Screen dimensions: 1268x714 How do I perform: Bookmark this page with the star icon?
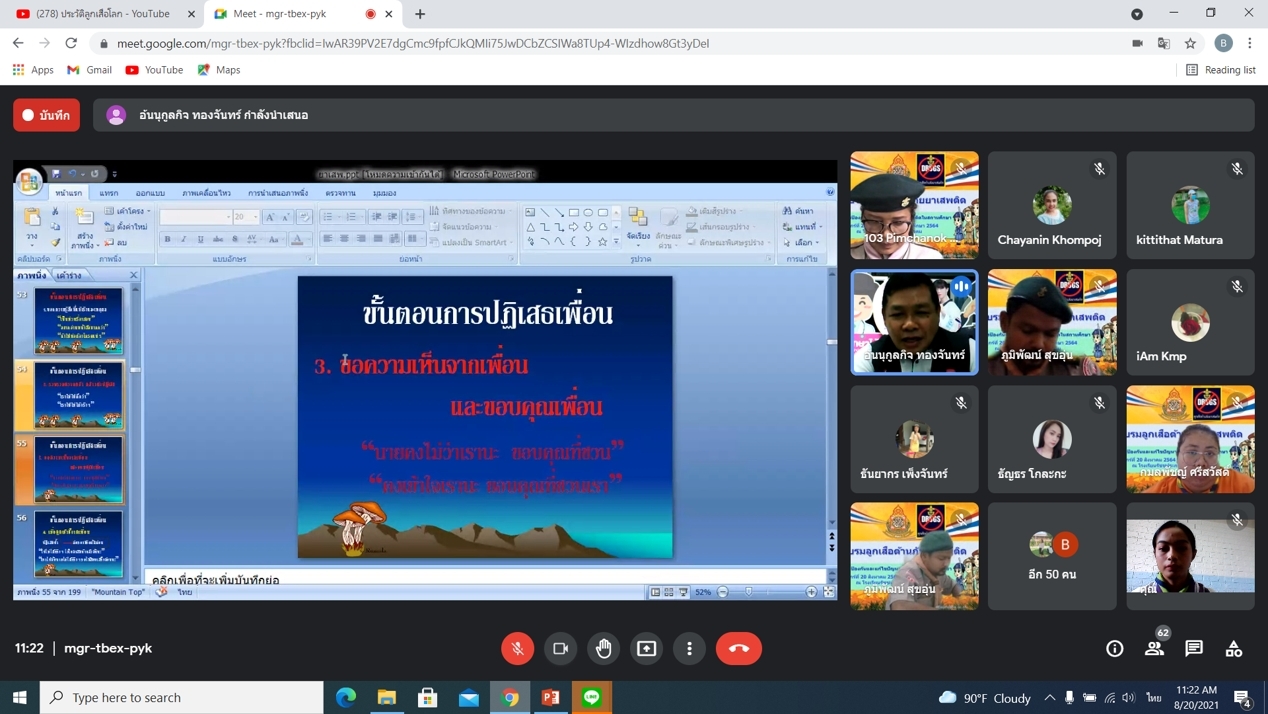point(1190,43)
